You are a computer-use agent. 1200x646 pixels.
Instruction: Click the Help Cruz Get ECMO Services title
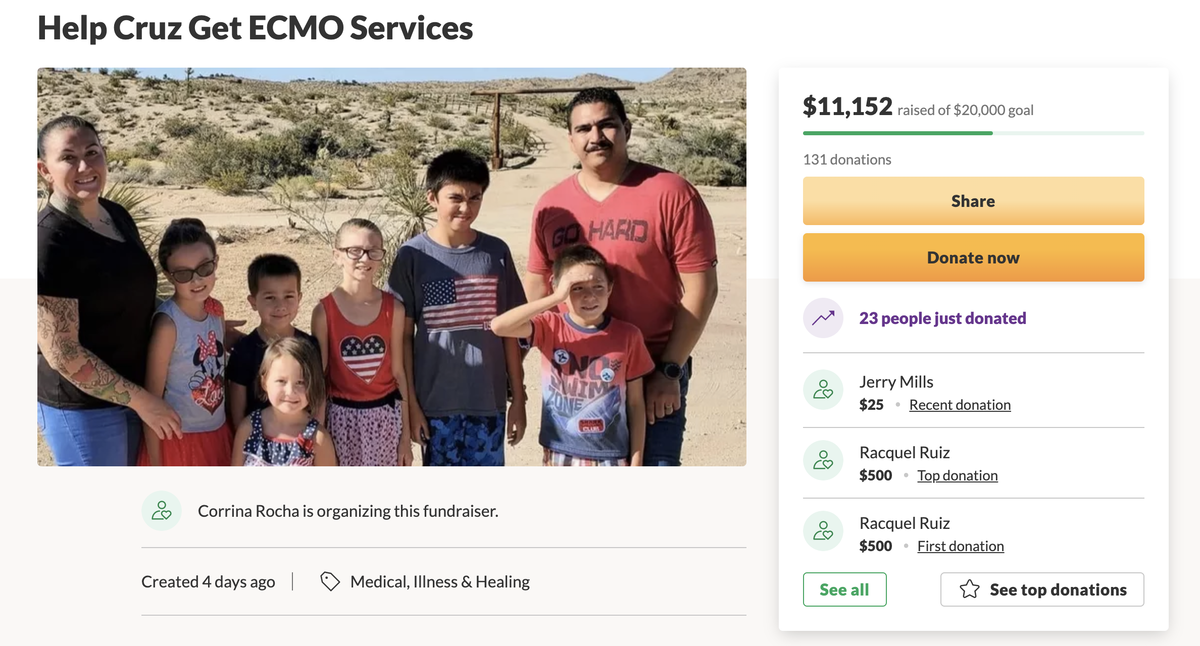click(255, 27)
